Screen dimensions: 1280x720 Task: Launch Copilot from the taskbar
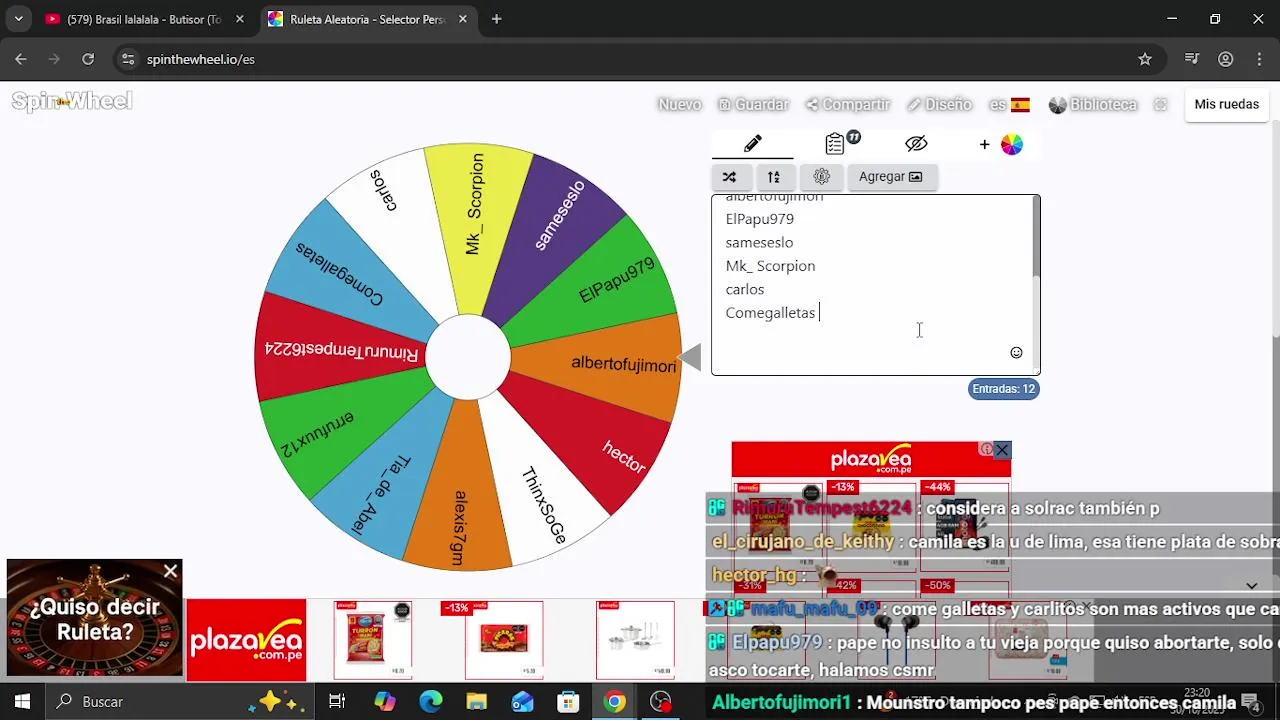(x=384, y=702)
